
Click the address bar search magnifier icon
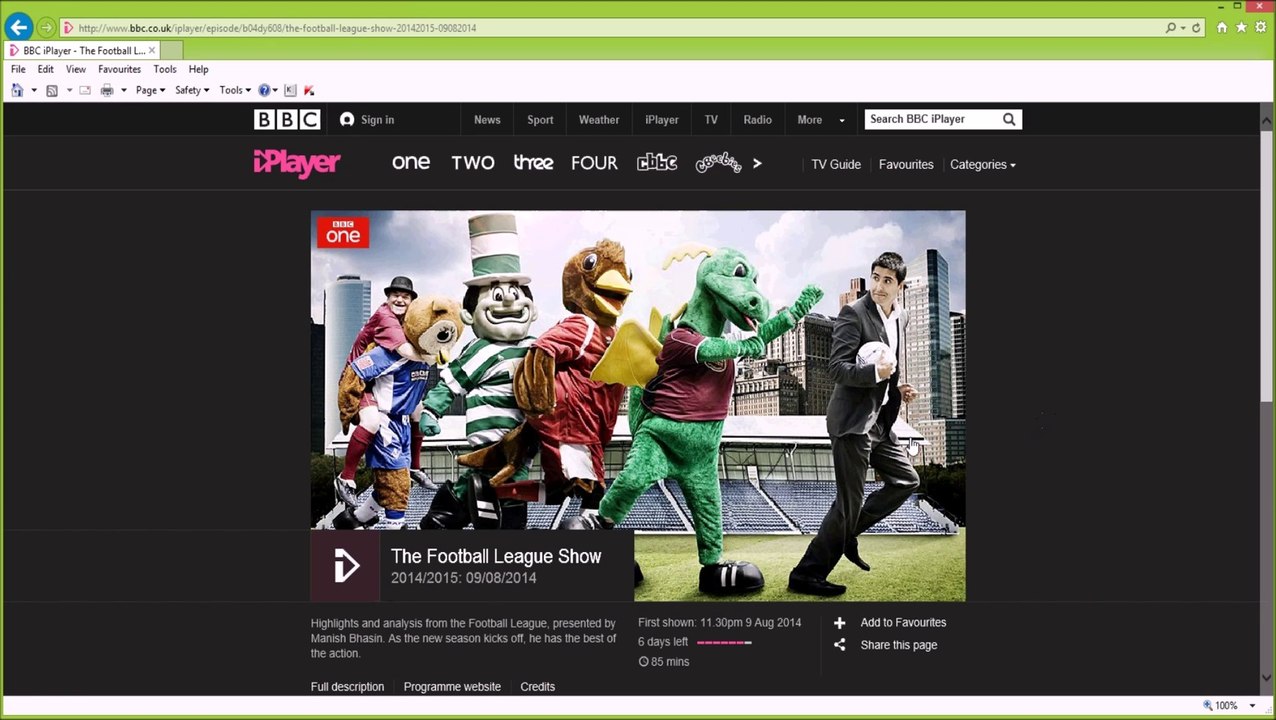(x=1170, y=28)
